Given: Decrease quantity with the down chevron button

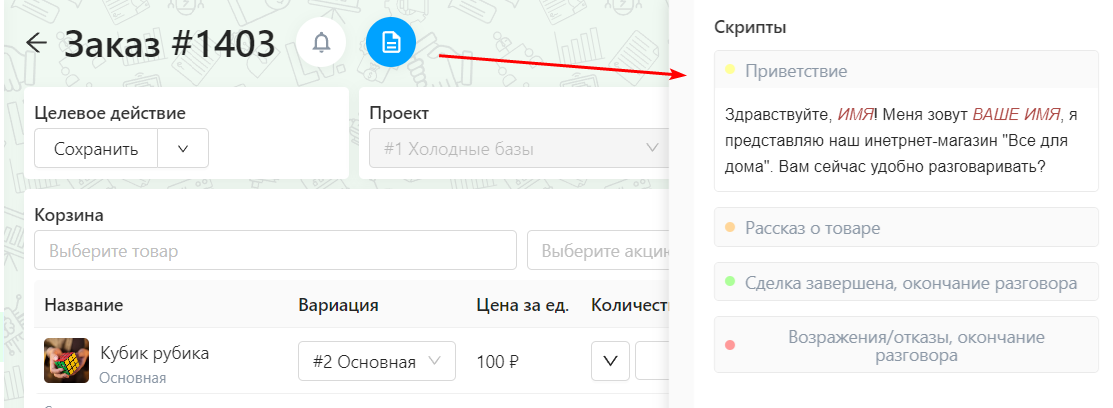Looking at the screenshot, I should pos(610,361).
